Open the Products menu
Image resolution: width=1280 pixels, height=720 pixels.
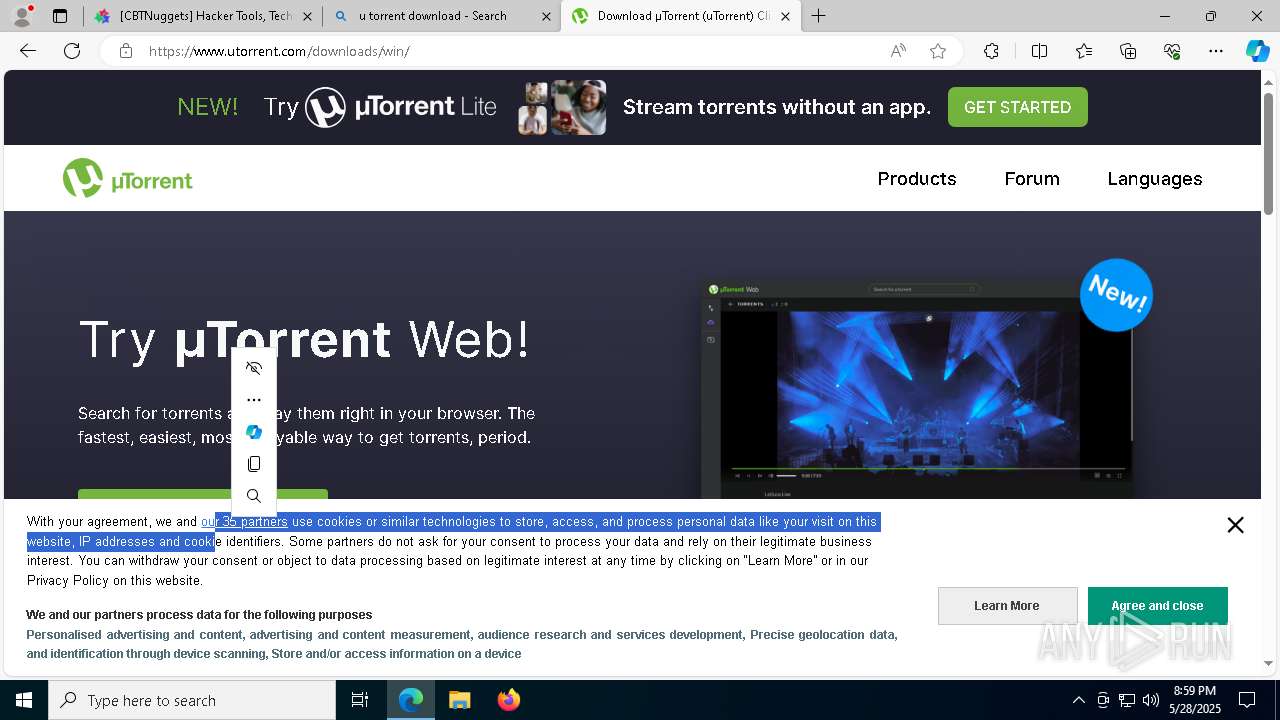tap(917, 179)
